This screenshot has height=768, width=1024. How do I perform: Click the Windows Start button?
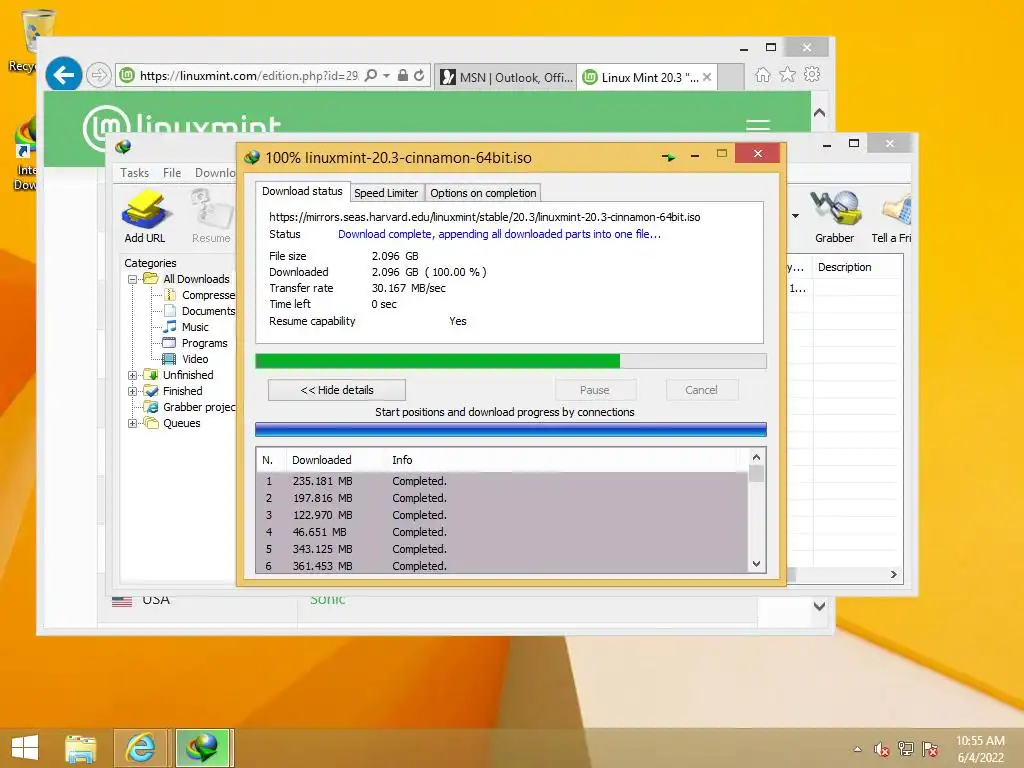pyautogui.click(x=25, y=748)
